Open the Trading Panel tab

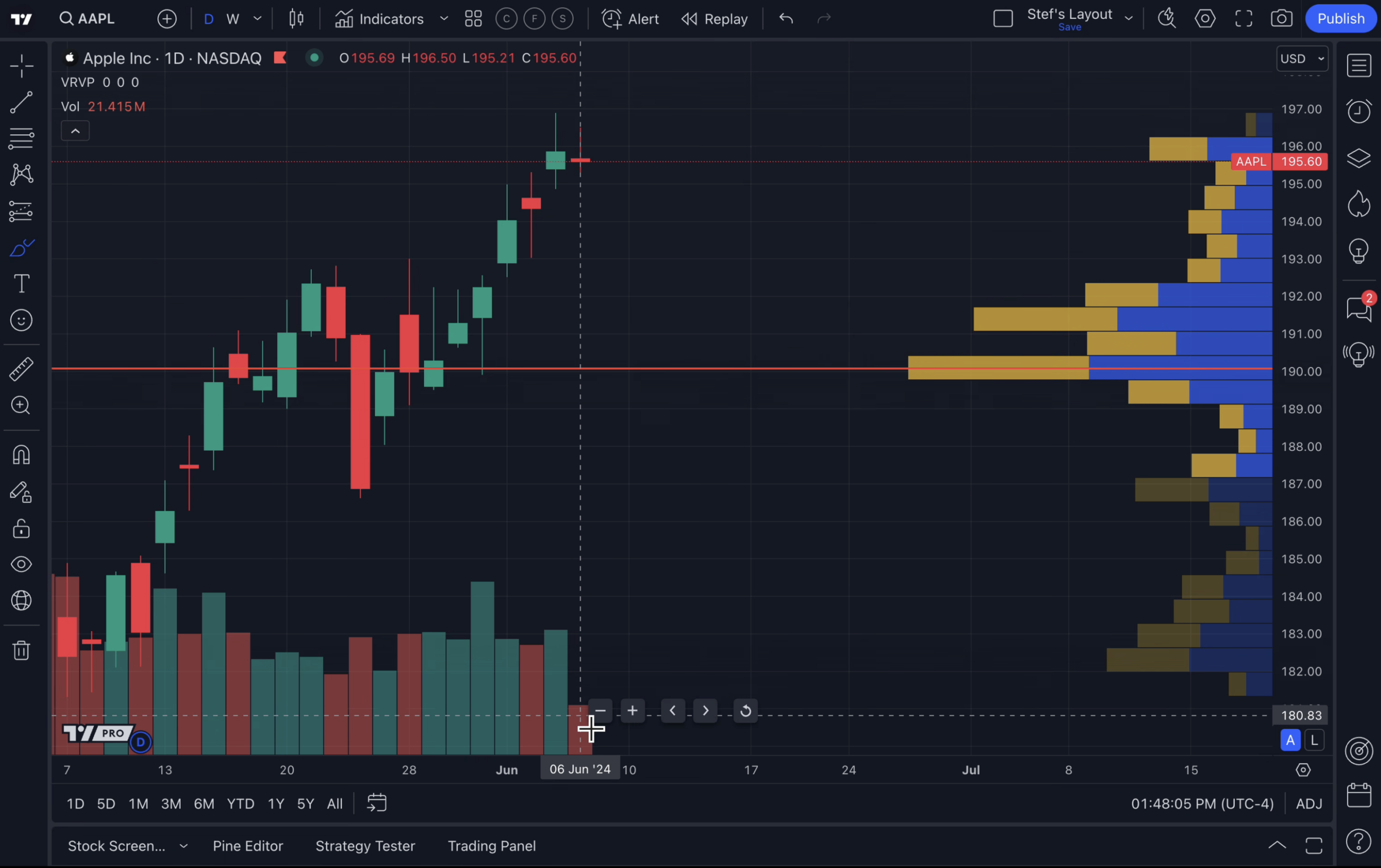tap(491, 846)
